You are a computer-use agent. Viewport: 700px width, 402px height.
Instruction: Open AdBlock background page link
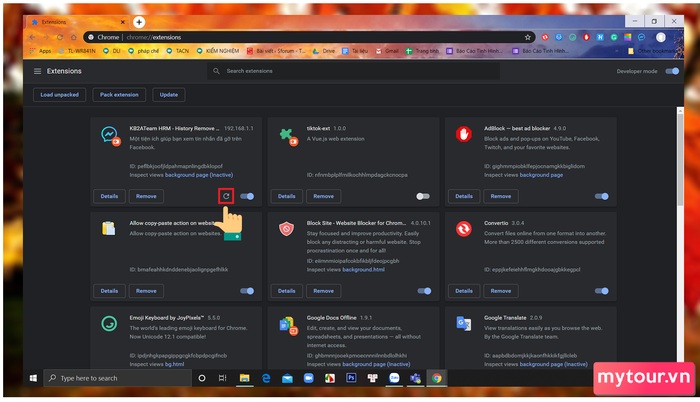coord(541,175)
